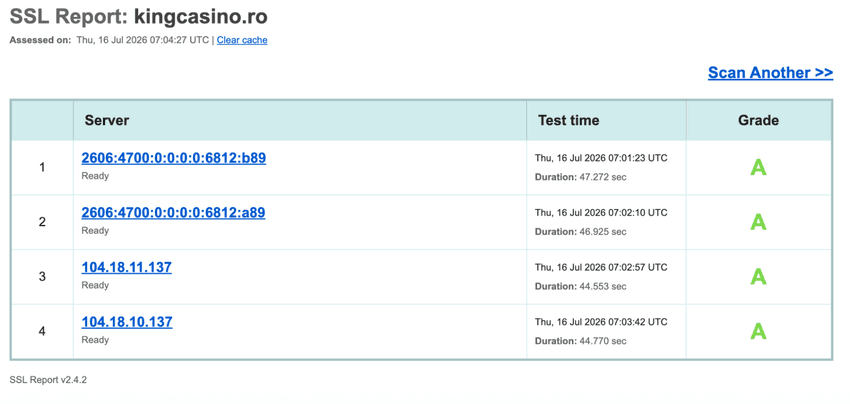The height and width of the screenshot is (404, 850).
Task: Click Ready status under 104.18.11.137
Action: click(x=95, y=285)
